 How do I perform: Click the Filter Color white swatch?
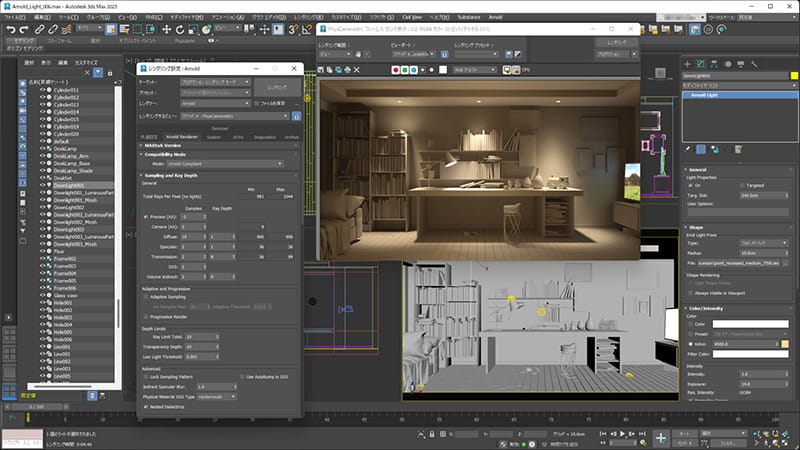(x=752, y=353)
